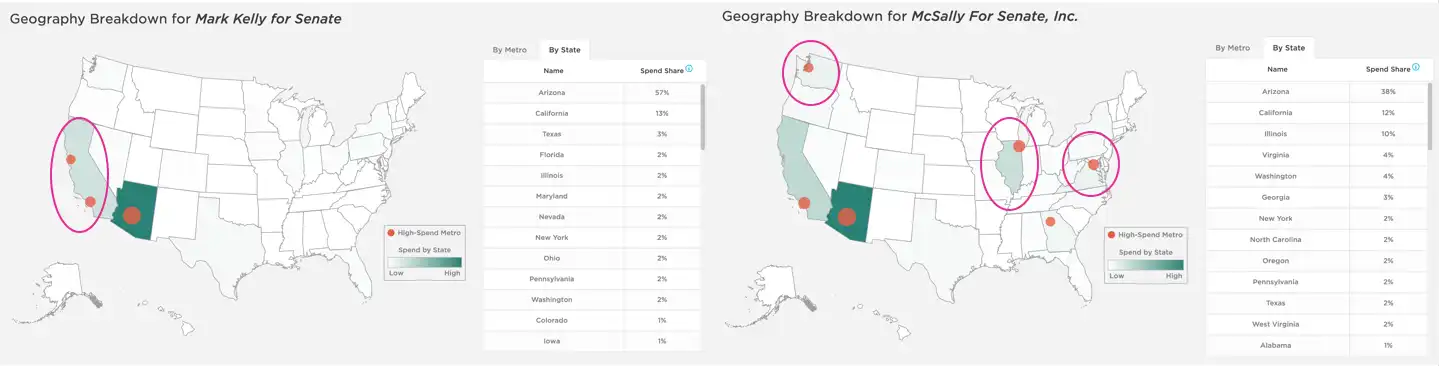This screenshot has height=366, width=1439.
Task: Select By State tab for McSally
Action: (x=1288, y=47)
